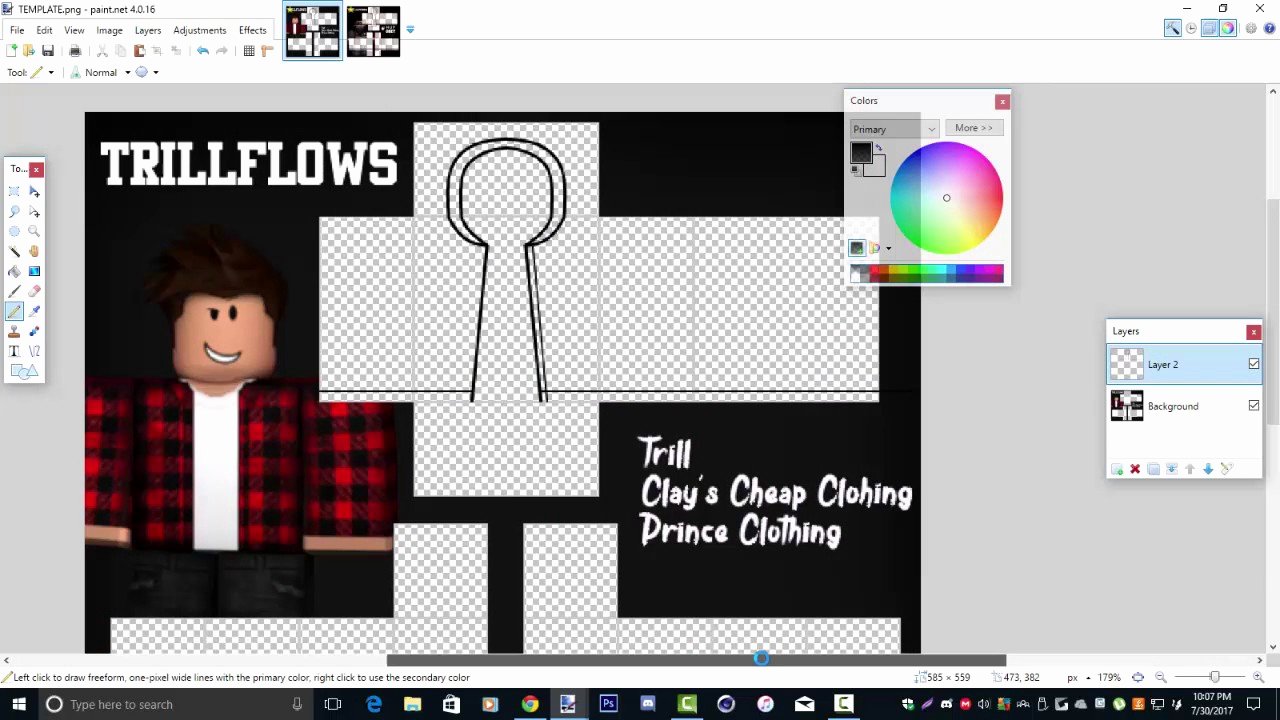This screenshot has width=1280, height=720.
Task: Click the More >> colors button
Action: 973,128
